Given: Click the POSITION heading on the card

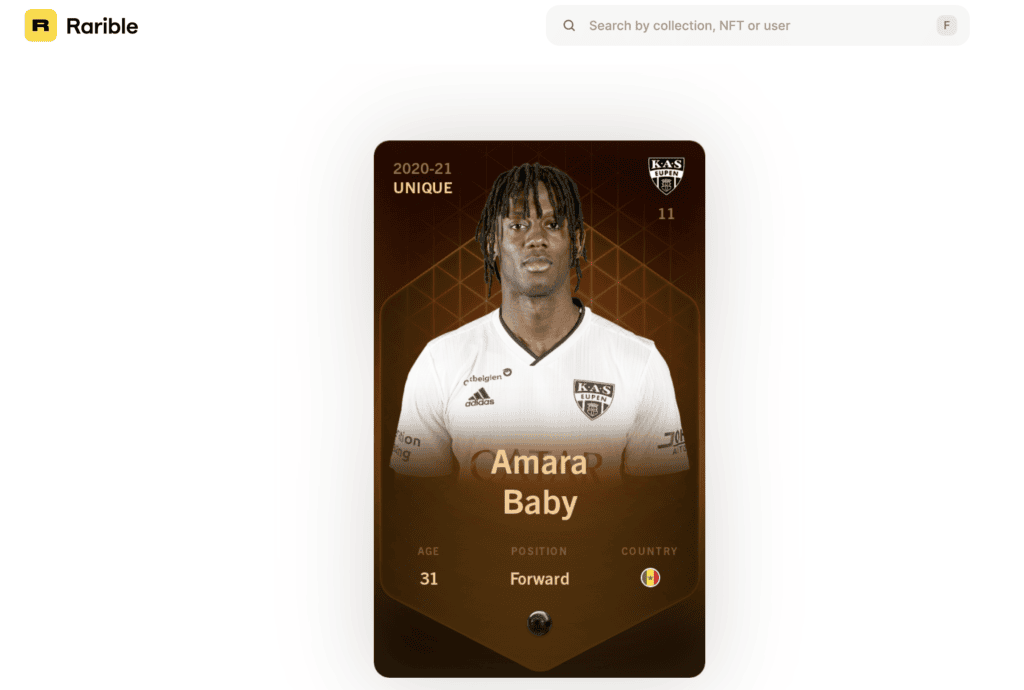Looking at the screenshot, I should coord(539,551).
